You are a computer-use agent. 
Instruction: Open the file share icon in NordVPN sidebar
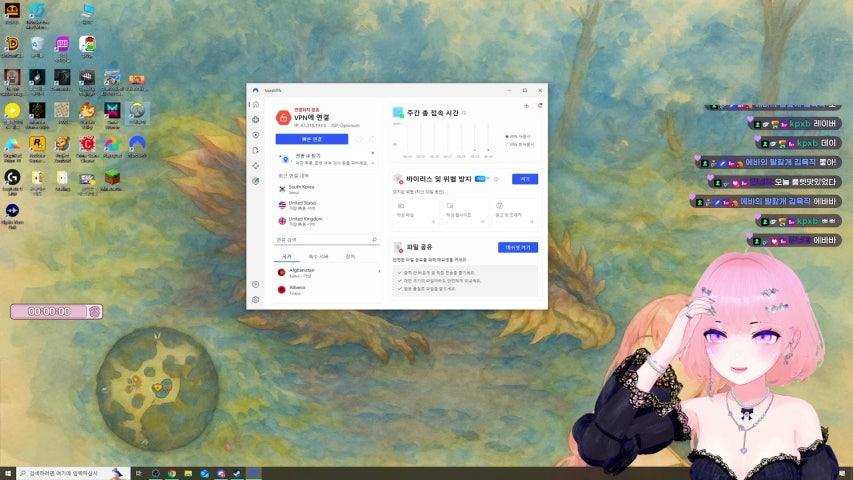(256, 150)
